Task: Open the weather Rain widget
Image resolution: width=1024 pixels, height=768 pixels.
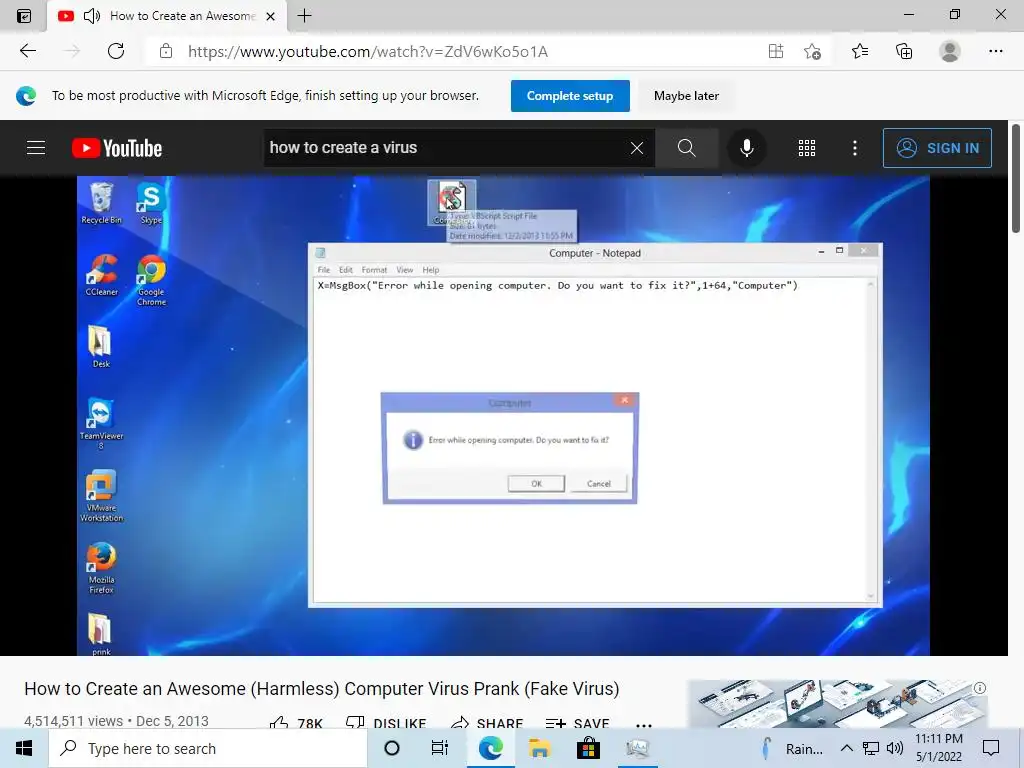Action: coord(792,748)
